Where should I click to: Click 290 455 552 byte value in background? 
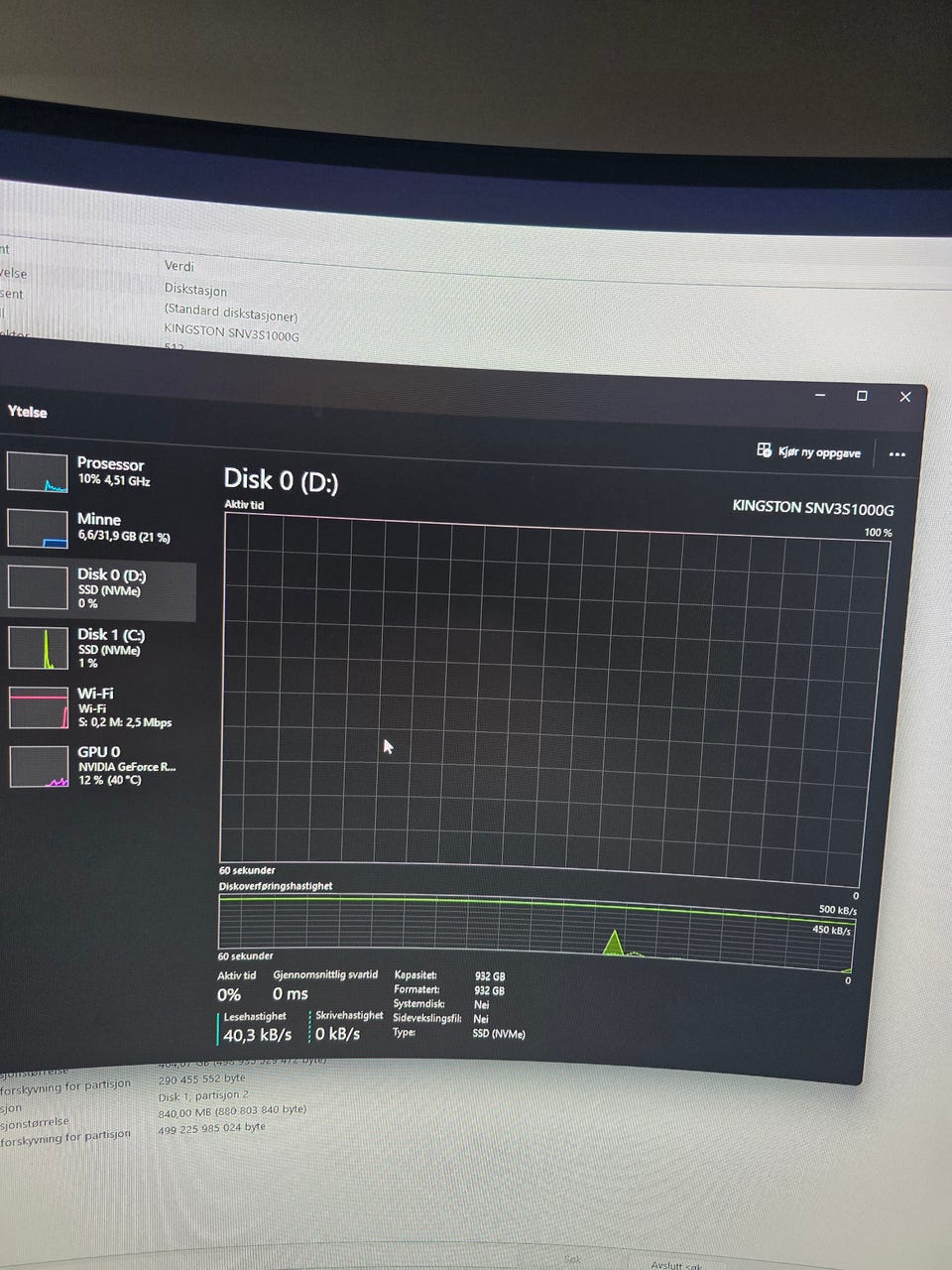coord(201,1079)
